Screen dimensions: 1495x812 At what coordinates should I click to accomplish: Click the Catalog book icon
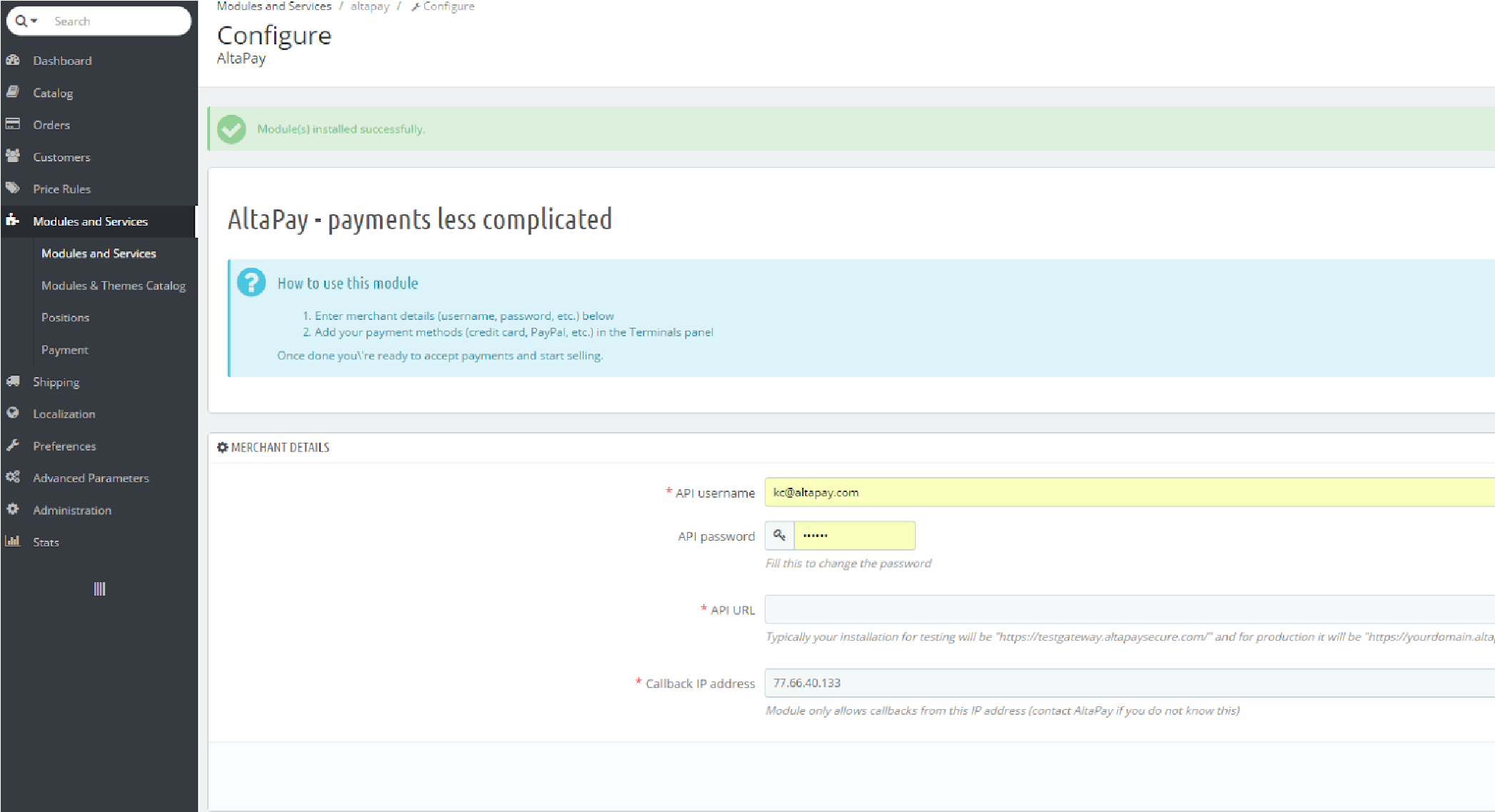click(13, 92)
